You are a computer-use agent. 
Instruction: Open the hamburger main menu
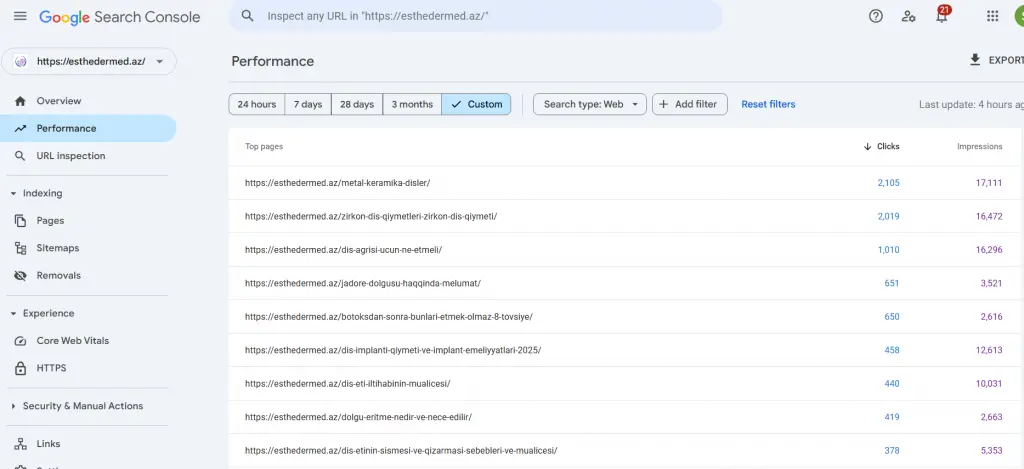click(x=20, y=16)
